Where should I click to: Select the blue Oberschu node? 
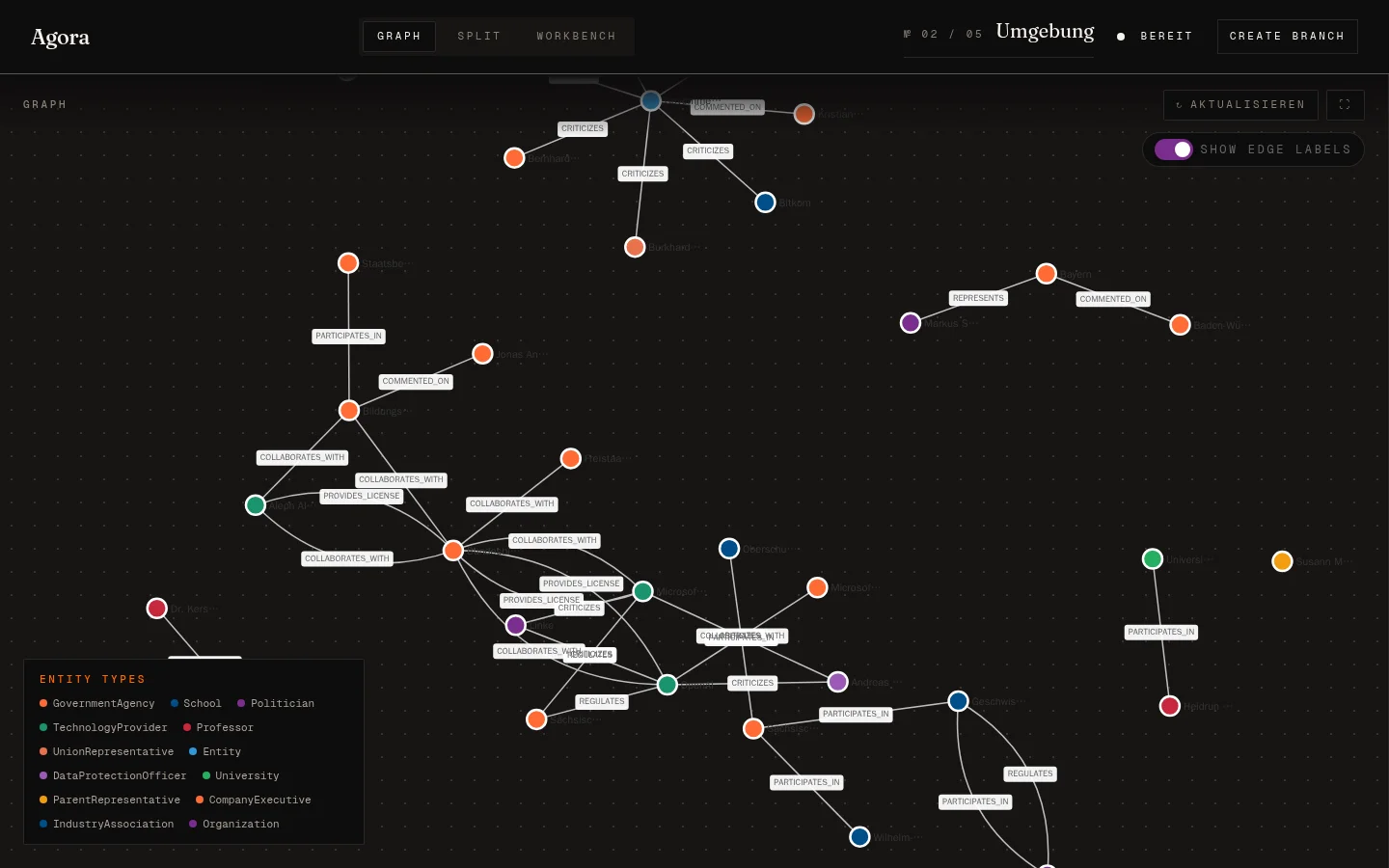click(x=729, y=549)
